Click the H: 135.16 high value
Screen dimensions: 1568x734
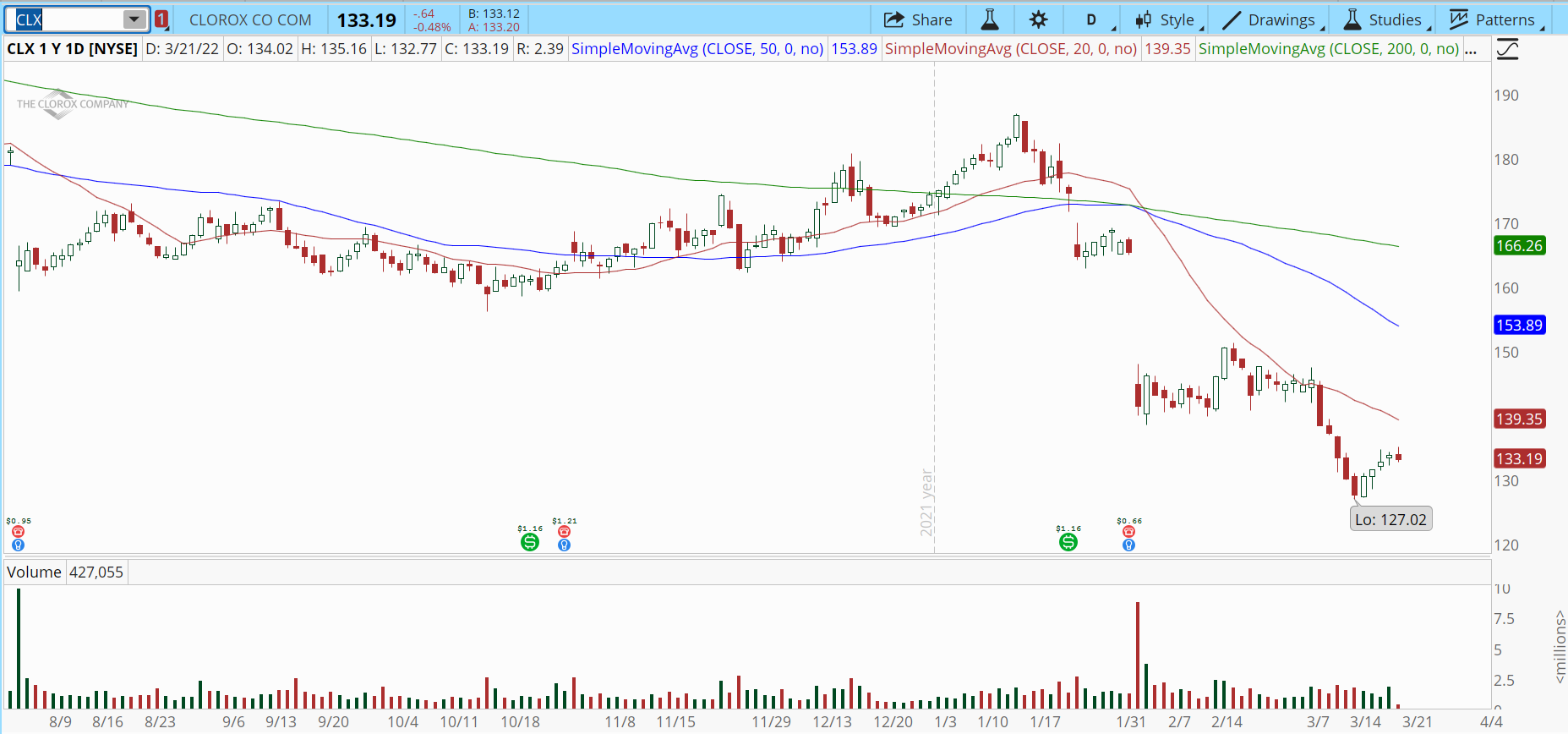[x=334, y=49]
